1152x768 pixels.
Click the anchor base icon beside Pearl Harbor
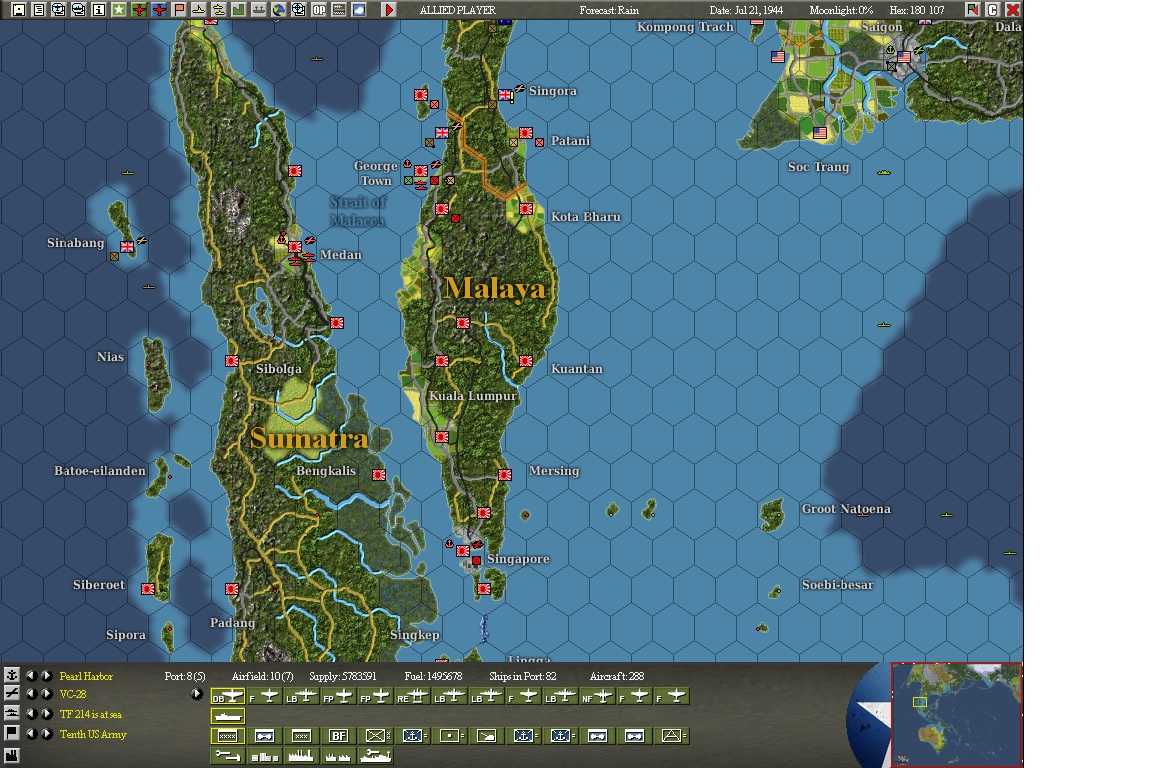12,675
